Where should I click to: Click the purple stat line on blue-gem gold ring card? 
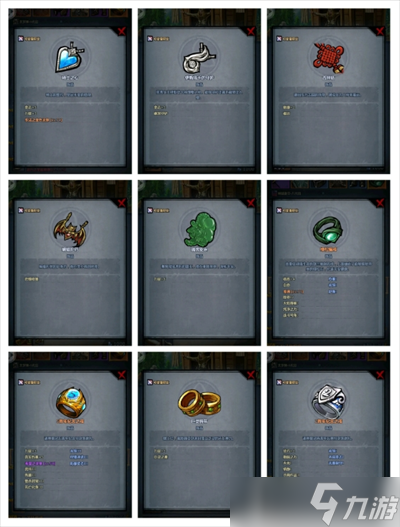(40, 463)
